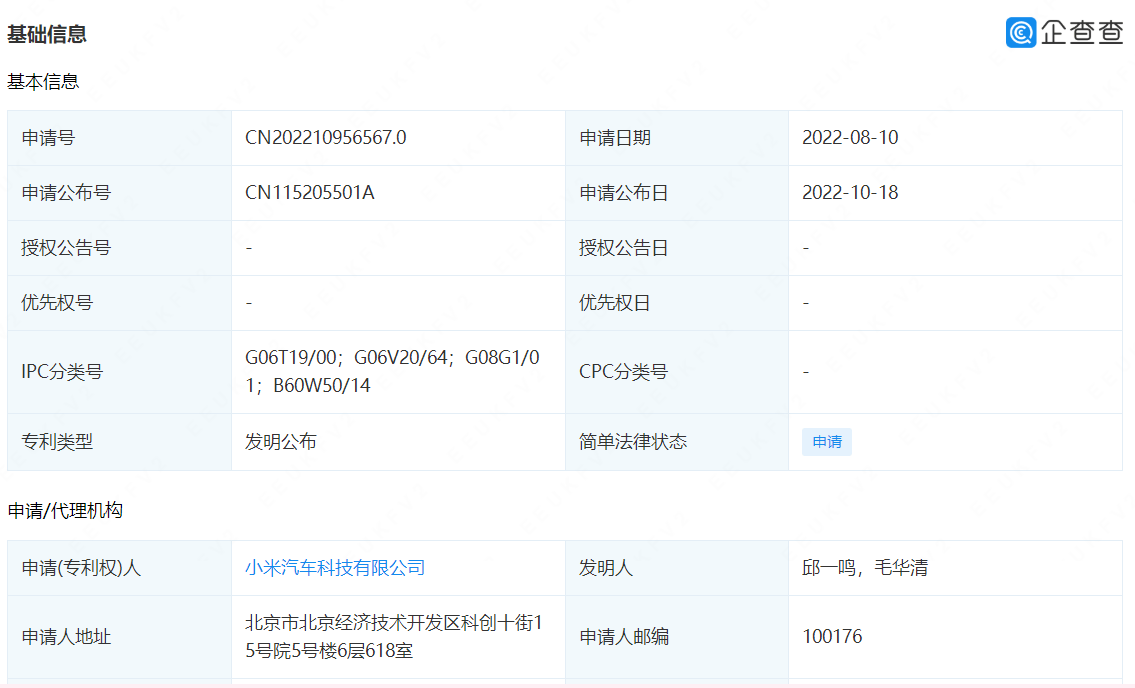Click the 发明人 label cell
This screenshot has width=1135, height=688.
coord(677,568)
